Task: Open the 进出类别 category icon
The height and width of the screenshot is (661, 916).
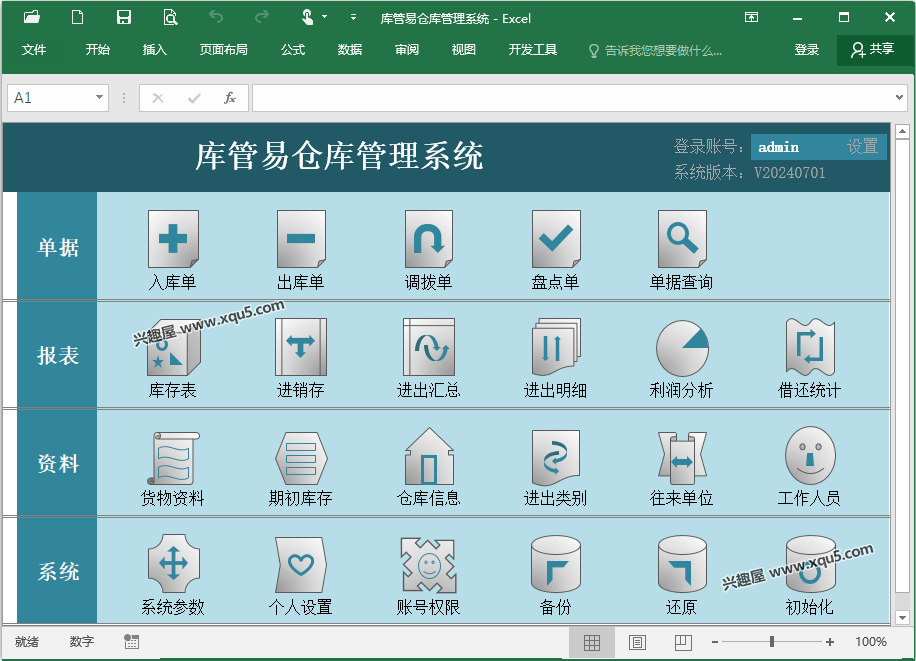Action: point(556,458)
